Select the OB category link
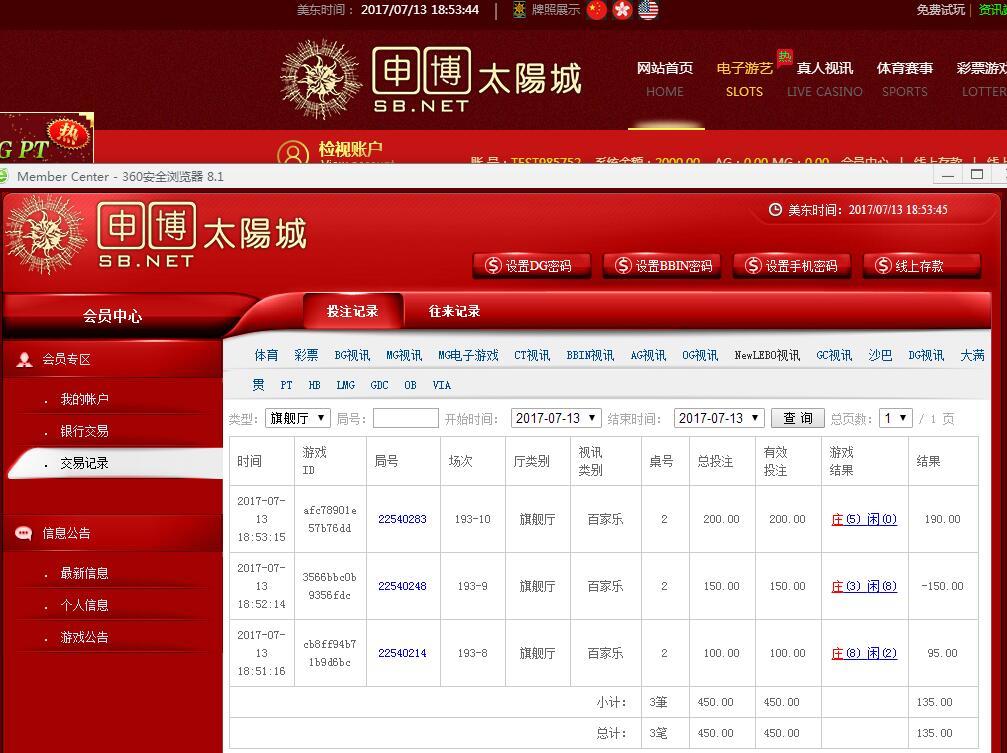Image resolution: width=1007 pixels, height=753 pixels. coord(410,385)
